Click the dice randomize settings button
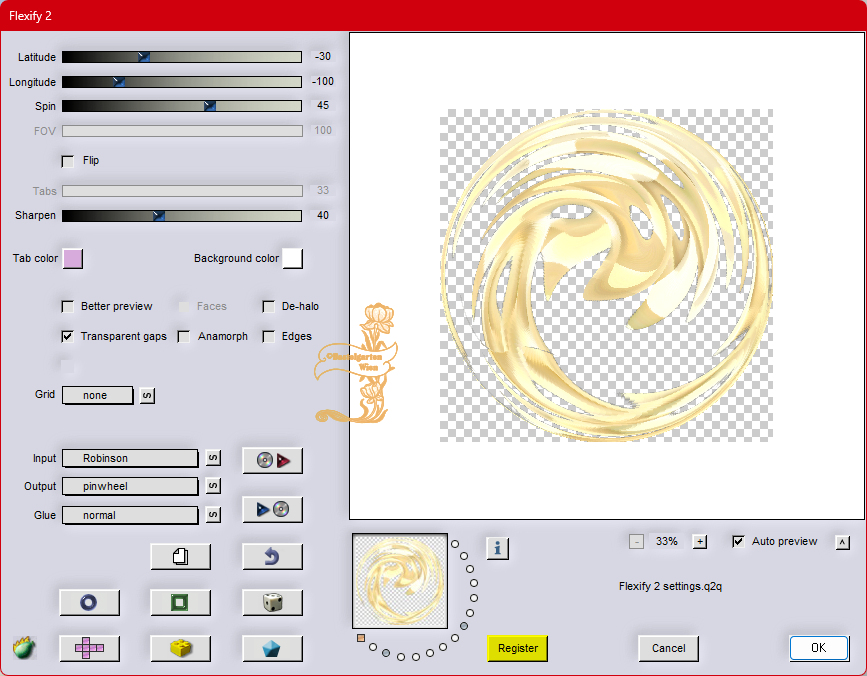 (272, 602)
